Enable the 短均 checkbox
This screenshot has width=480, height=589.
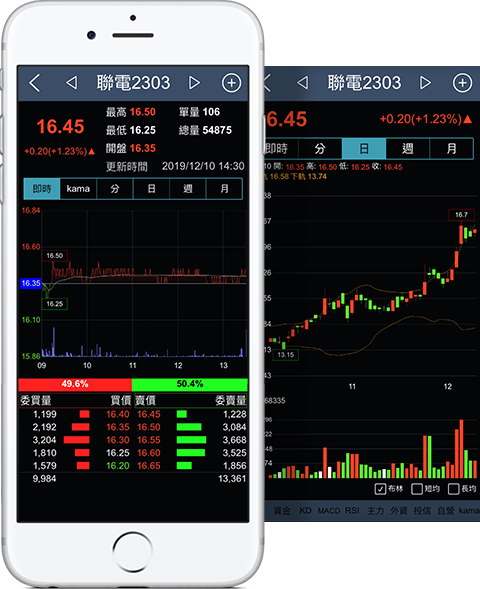(417, 489)
